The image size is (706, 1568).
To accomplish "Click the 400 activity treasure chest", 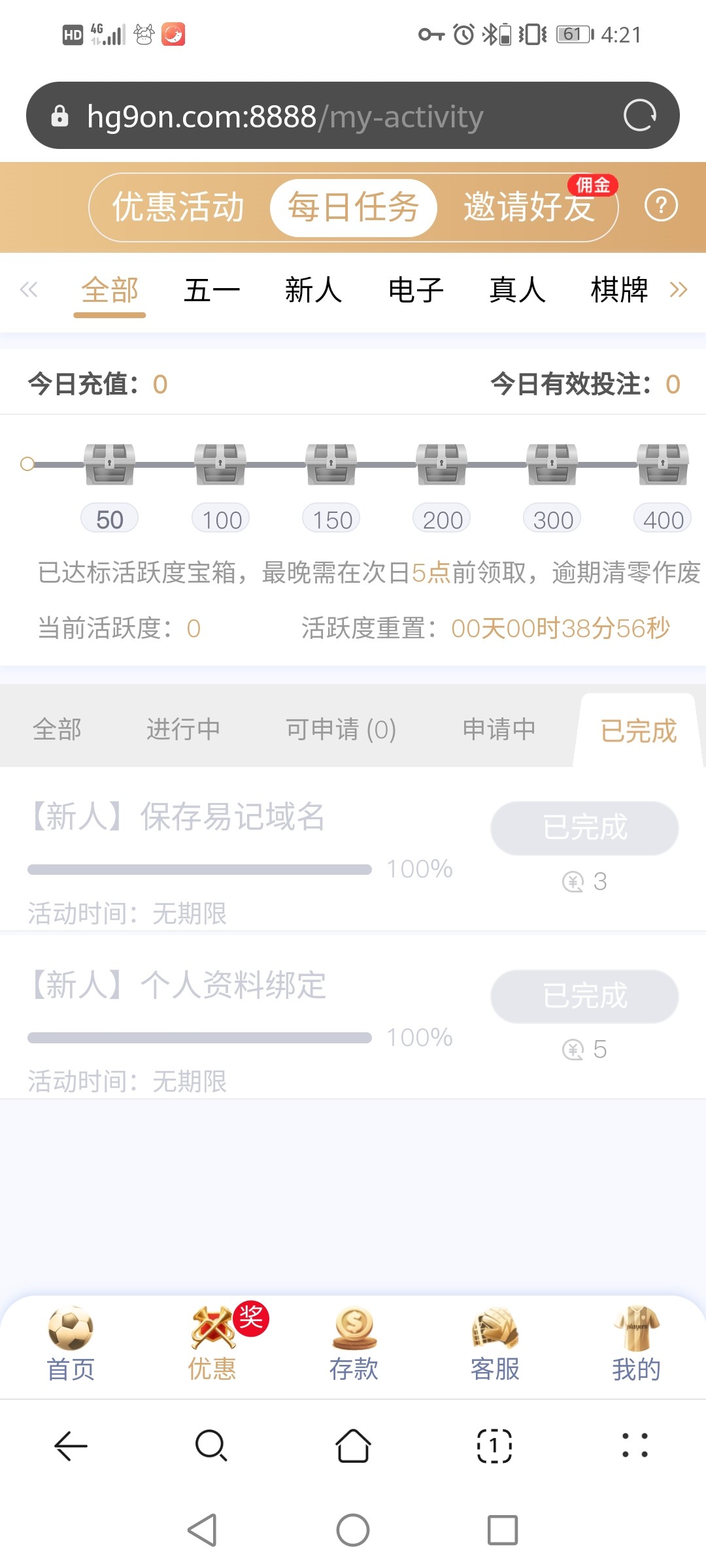I will coord(663,465).
